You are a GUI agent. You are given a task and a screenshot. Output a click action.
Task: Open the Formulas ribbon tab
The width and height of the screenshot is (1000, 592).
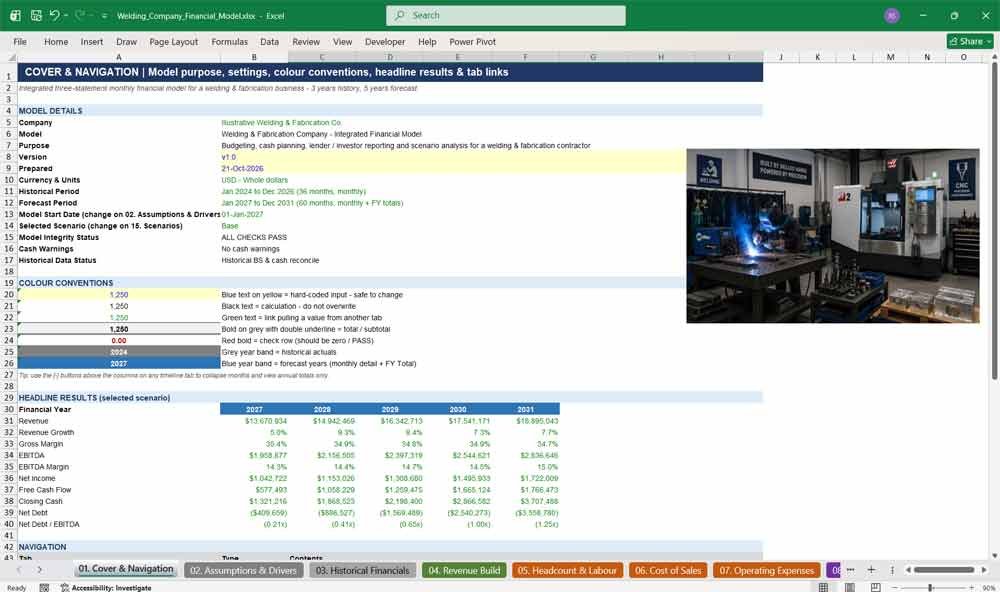tap(230, 41)
